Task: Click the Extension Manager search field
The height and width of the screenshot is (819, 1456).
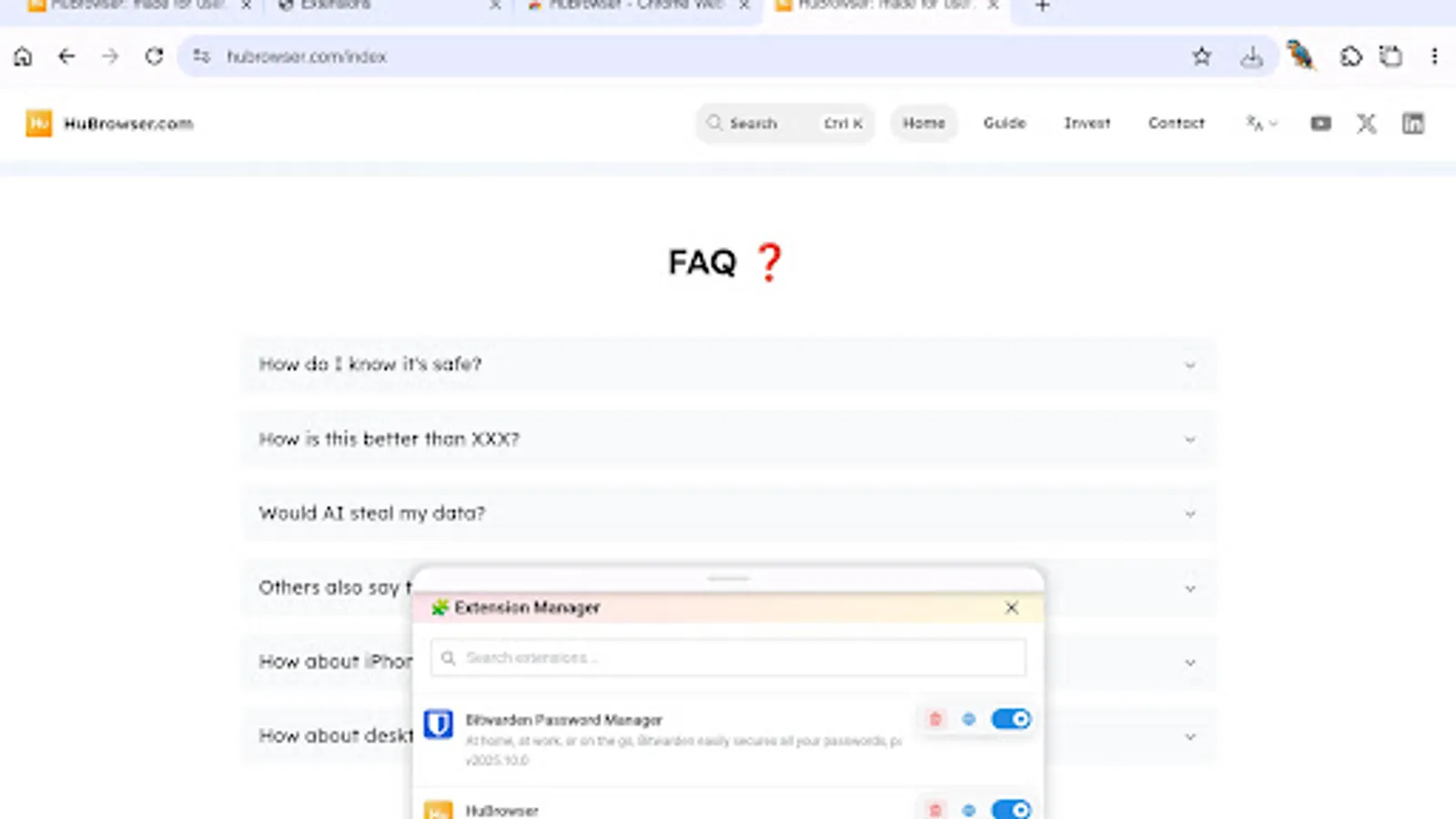Action: pos(727,657)
